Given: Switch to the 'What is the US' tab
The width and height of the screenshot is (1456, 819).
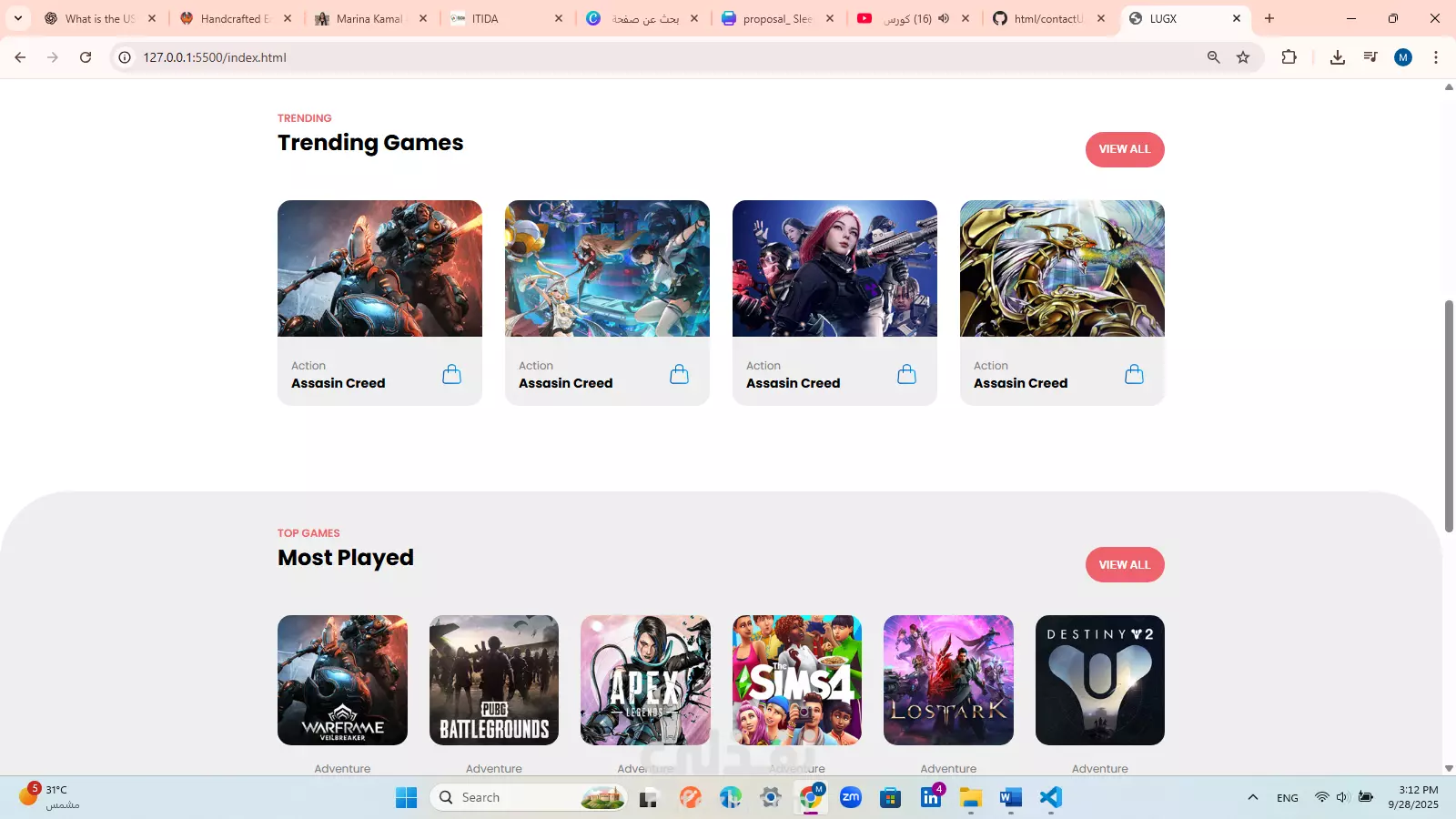Looking at the screenshot, I should click(x=100, y=18).
